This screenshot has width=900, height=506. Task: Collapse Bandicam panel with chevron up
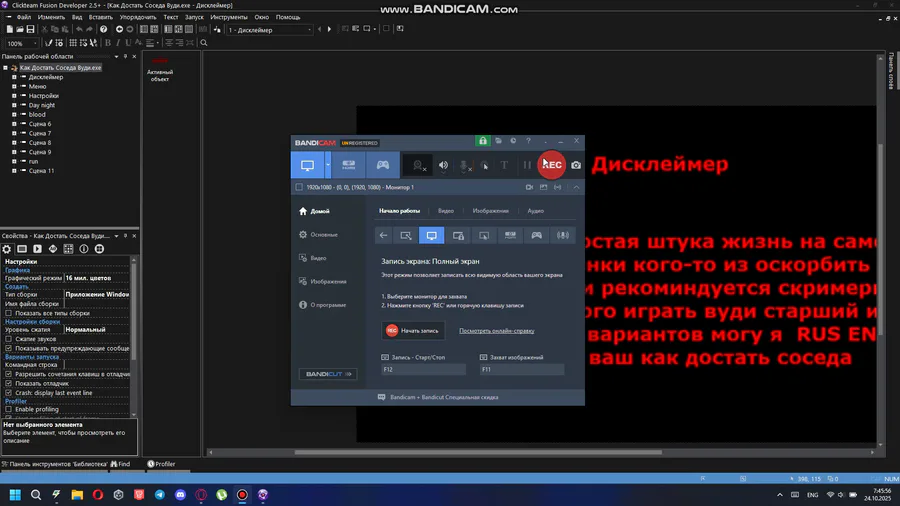click(576, 187)
